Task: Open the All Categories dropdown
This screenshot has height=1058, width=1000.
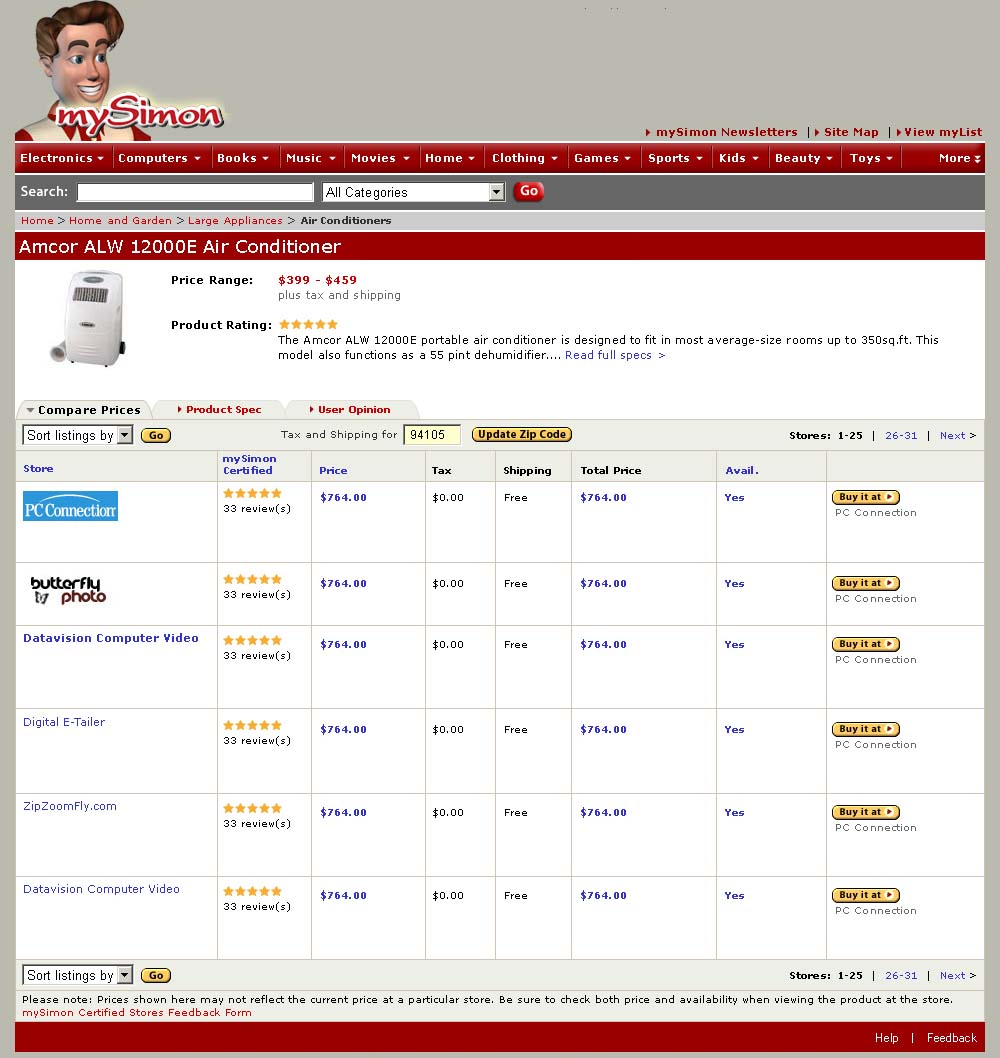Action: tap(414, 192)
